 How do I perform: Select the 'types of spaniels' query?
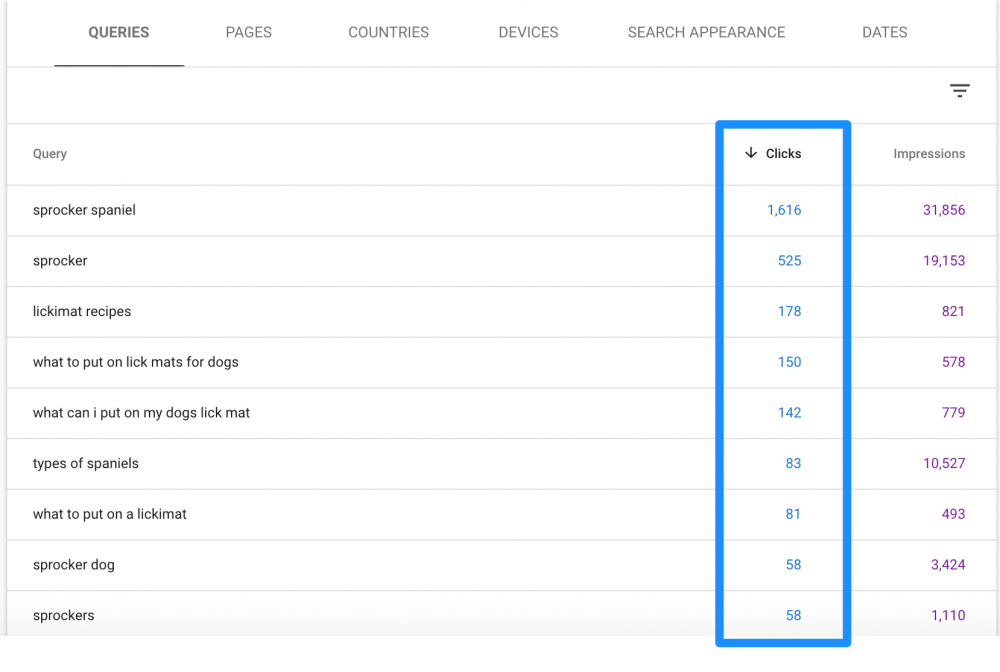pos(86,464)
